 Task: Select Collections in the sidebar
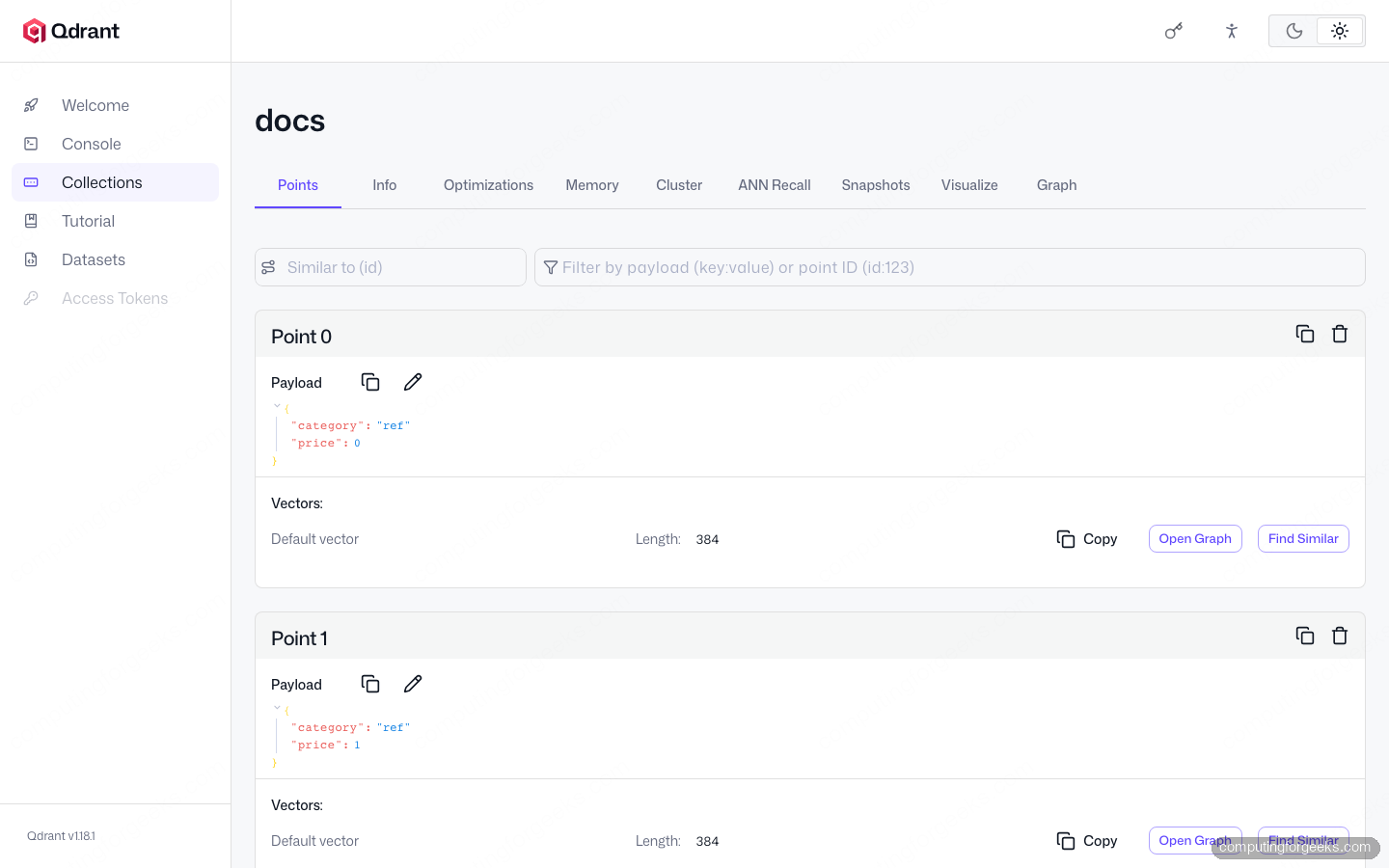[116, 182]
